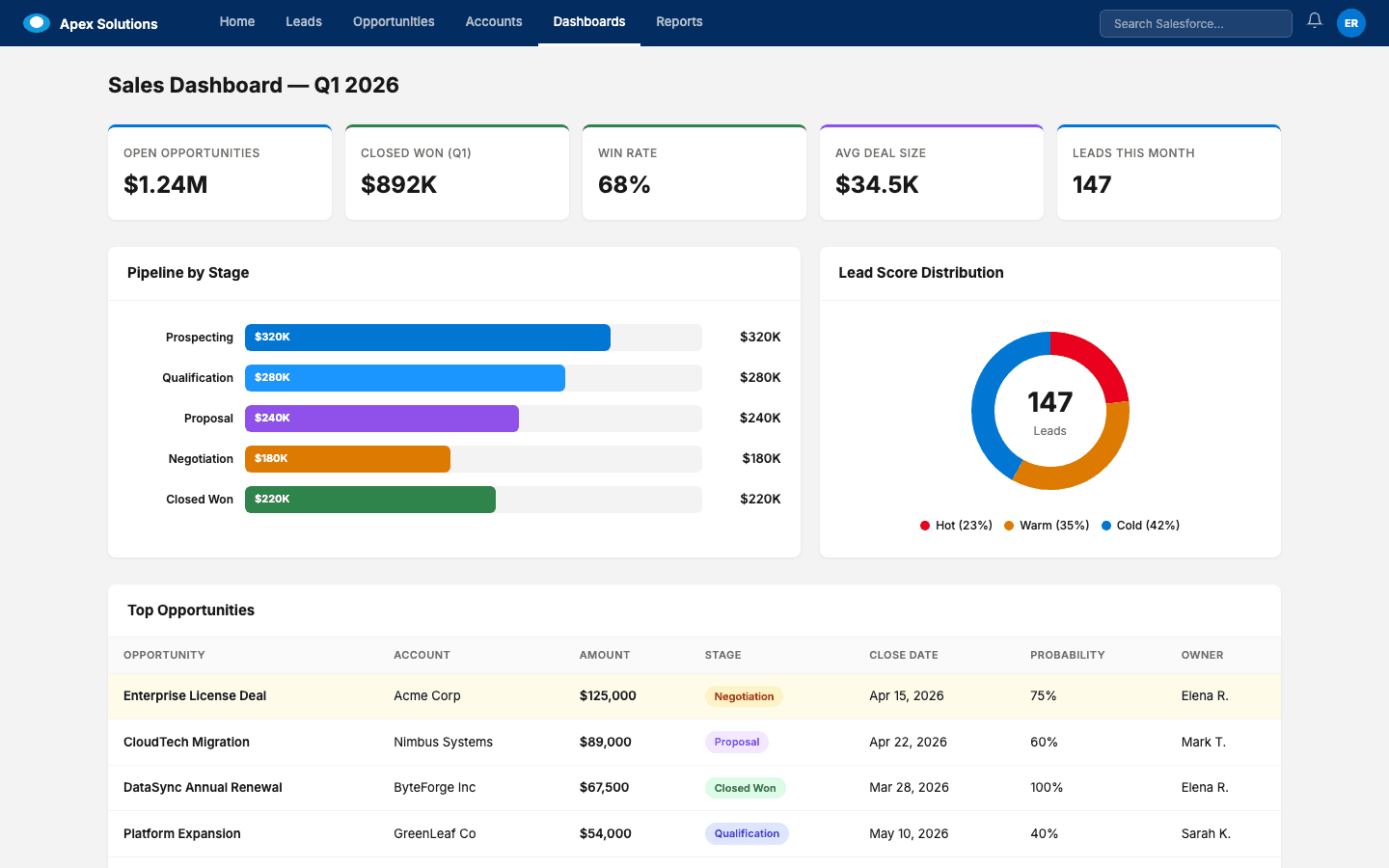Click the Apex Solutions cloud logo
Image resolution: width=1389 pixels, height=868 pixels.
point(37,22)
